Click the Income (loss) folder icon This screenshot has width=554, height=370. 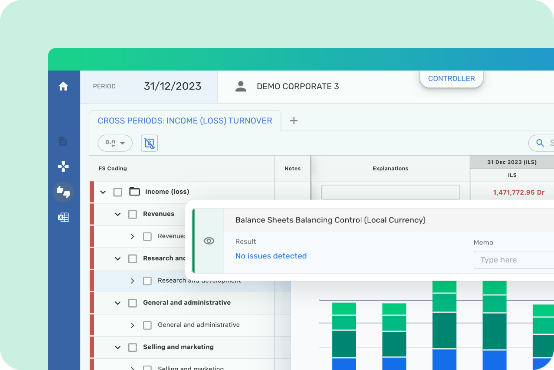pos(134,192)
